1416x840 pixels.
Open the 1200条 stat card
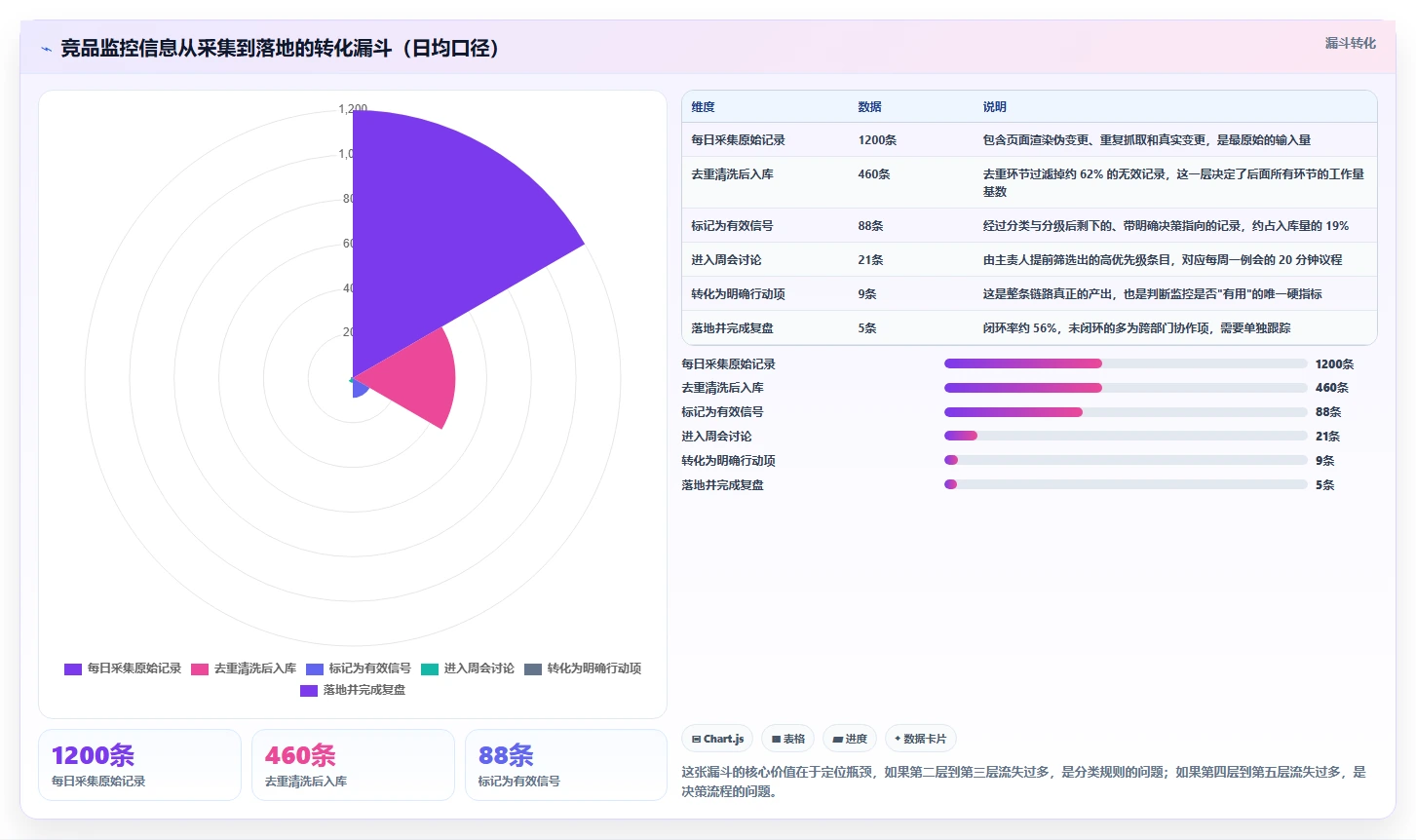(x=139, y=765)
